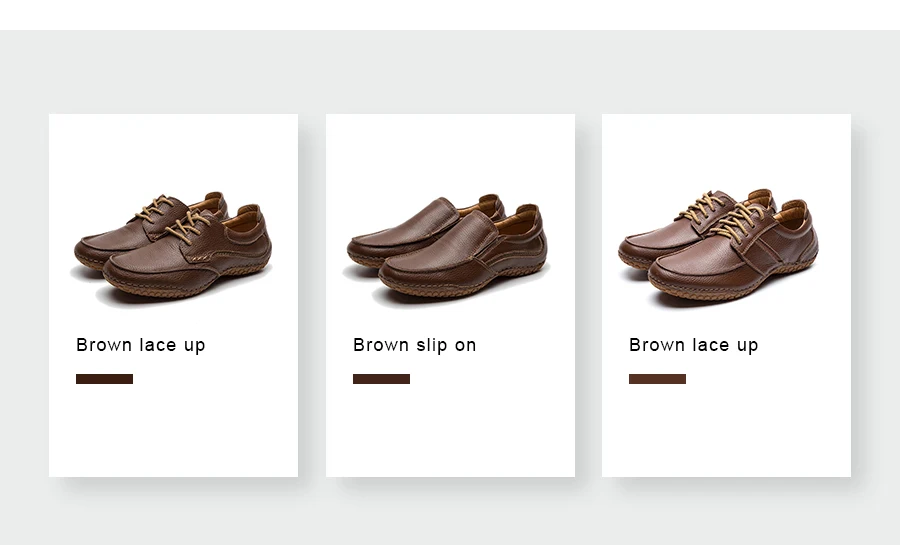This screenshot has height=545, width=900.
Task: Select the darkest brown swatch in first card
Action: point(104,379)
